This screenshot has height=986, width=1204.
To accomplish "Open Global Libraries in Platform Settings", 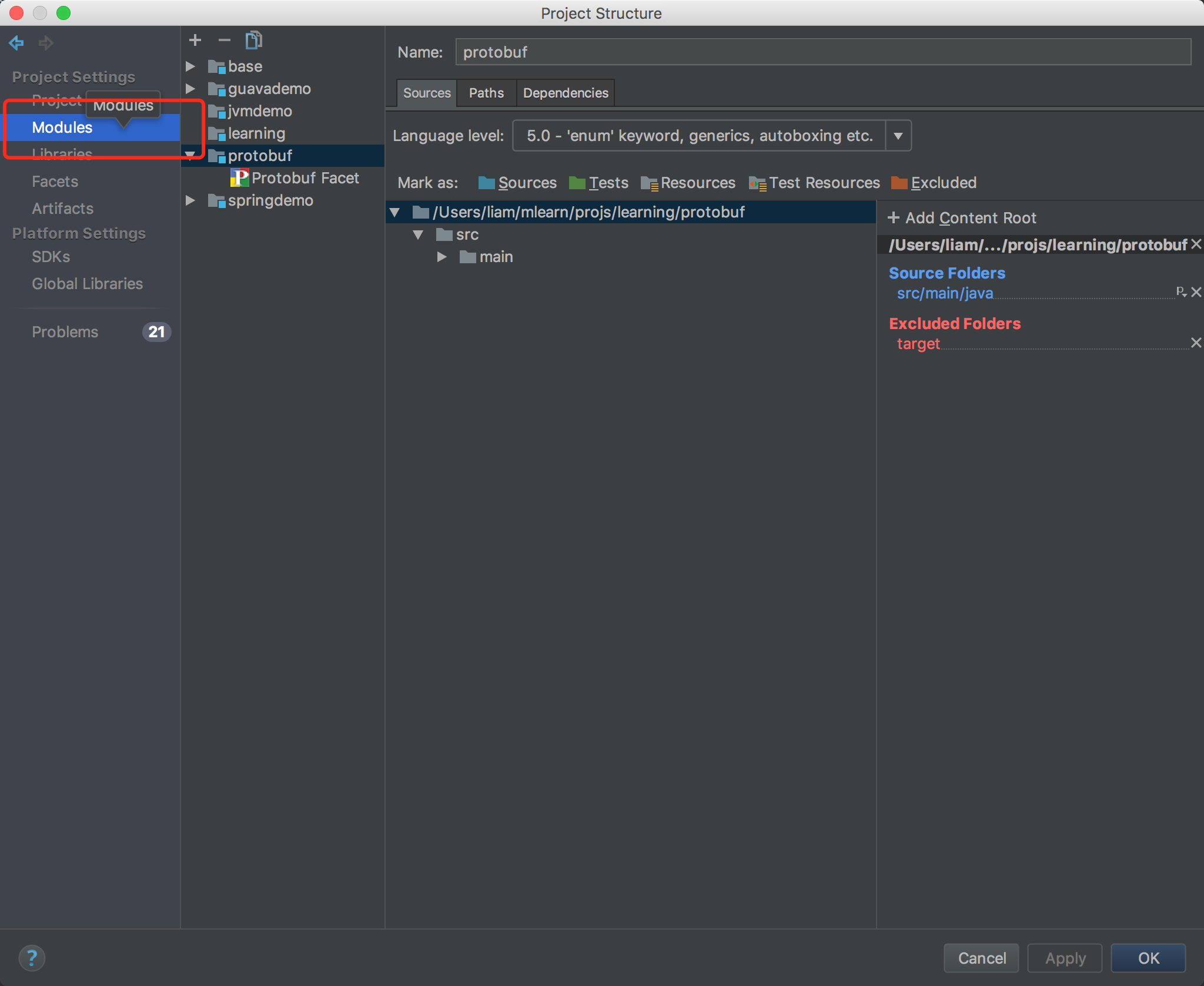I will tap(87, 284).
